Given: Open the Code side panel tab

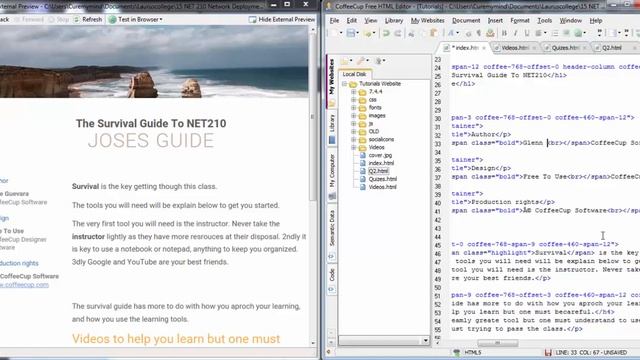Looking at the screenshot, I should (332, 280).
